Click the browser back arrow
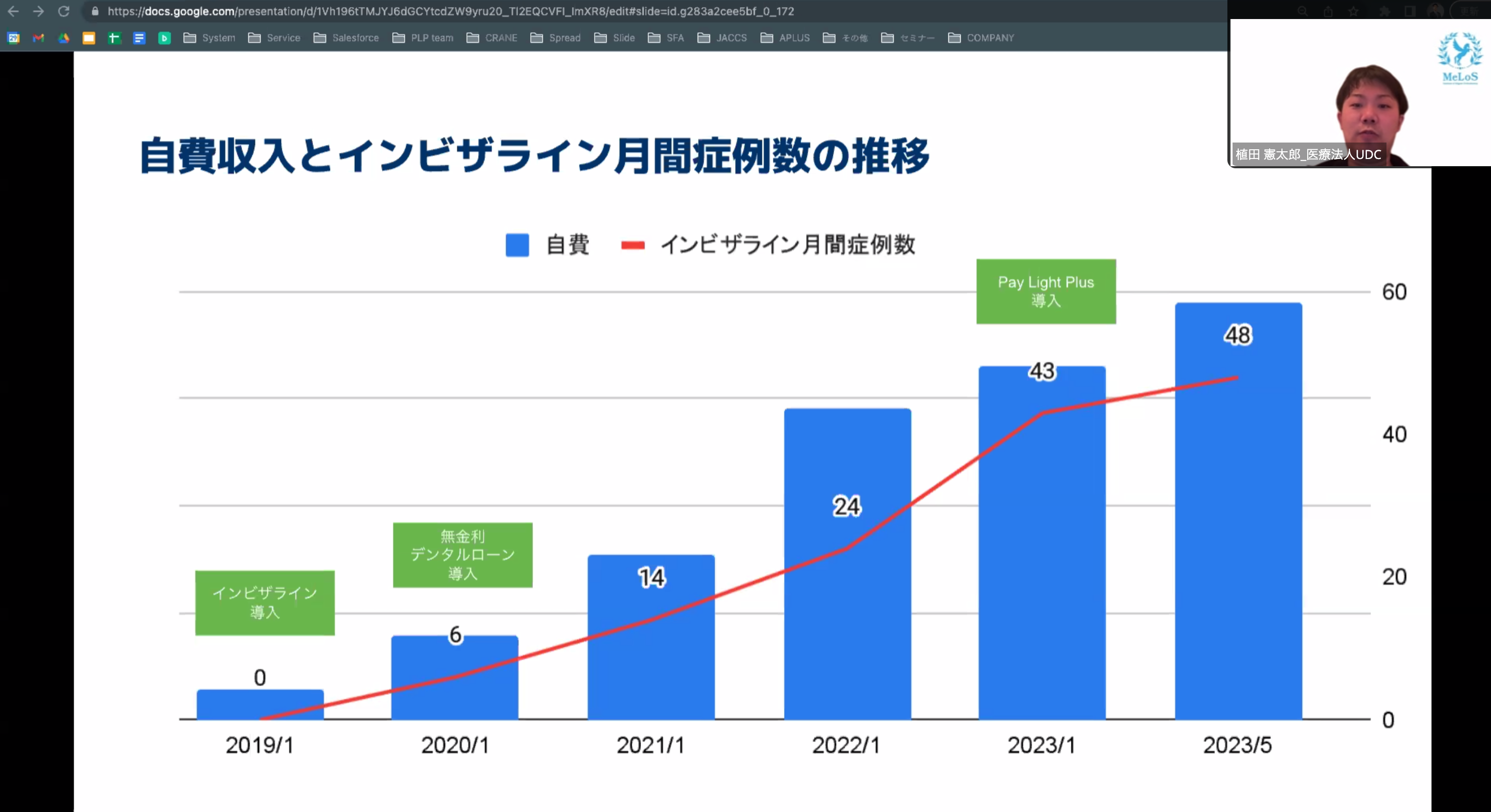 13,11
